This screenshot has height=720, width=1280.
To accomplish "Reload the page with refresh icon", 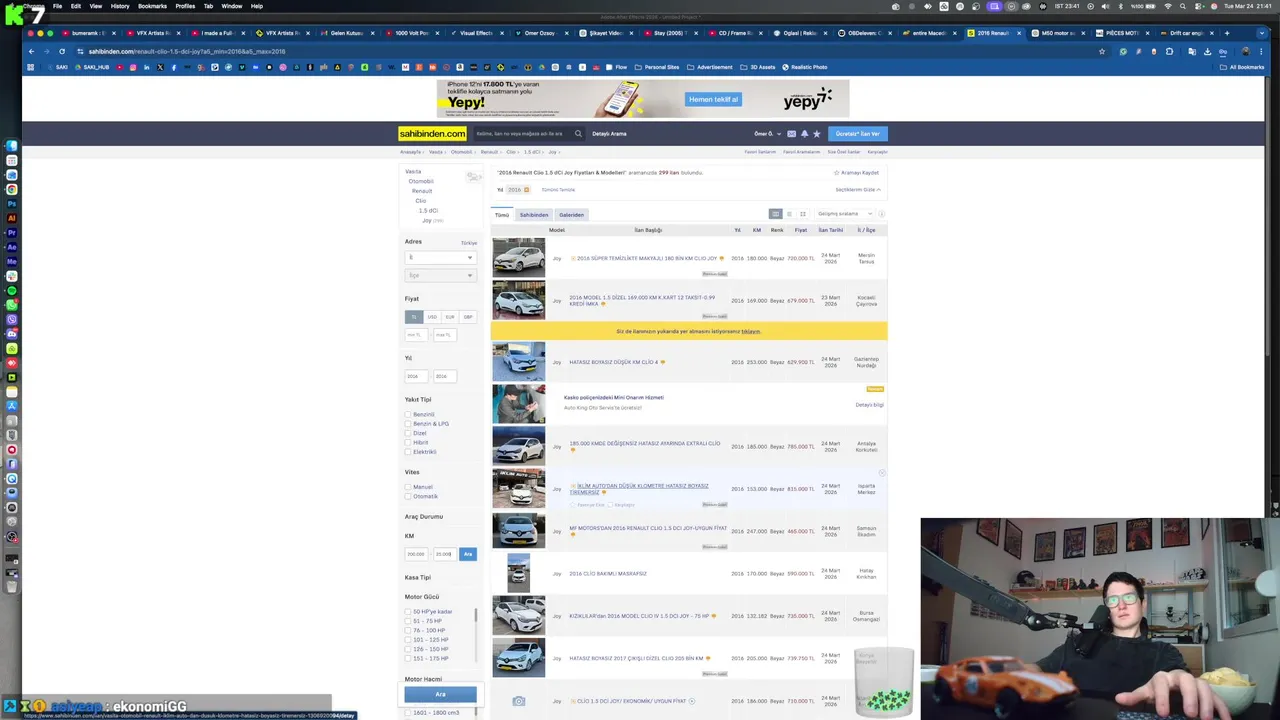I will click(x=62, y=51).
